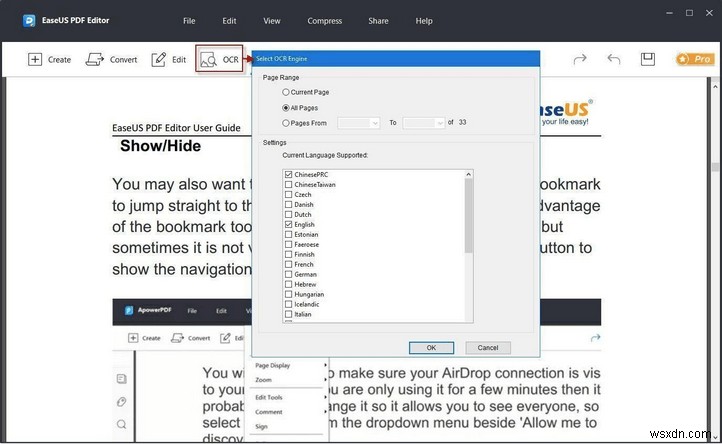Expand the Edit Tools submenu
This screenshot has height=444, width=723.
[290, 397]
